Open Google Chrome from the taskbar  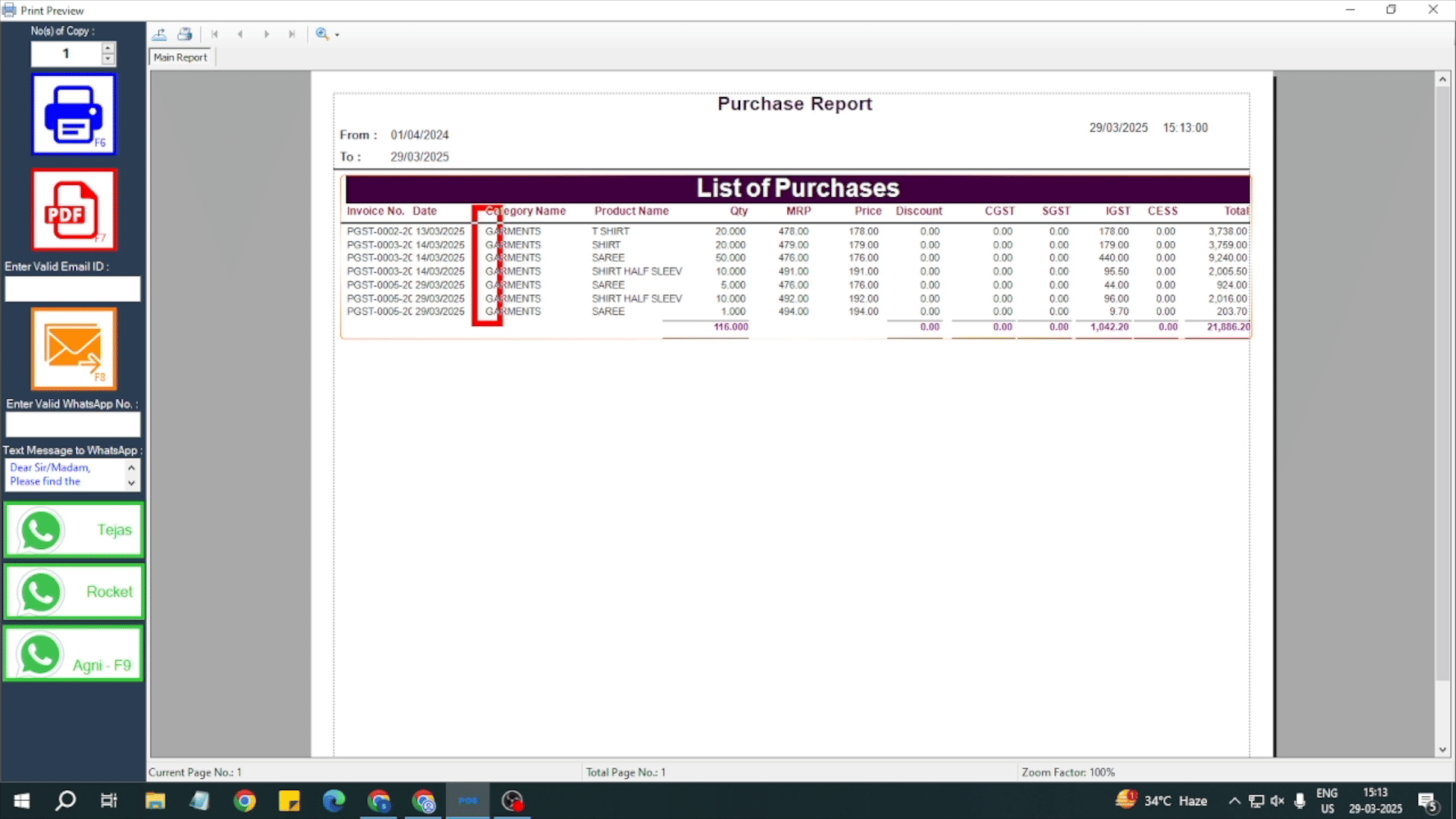245,801
